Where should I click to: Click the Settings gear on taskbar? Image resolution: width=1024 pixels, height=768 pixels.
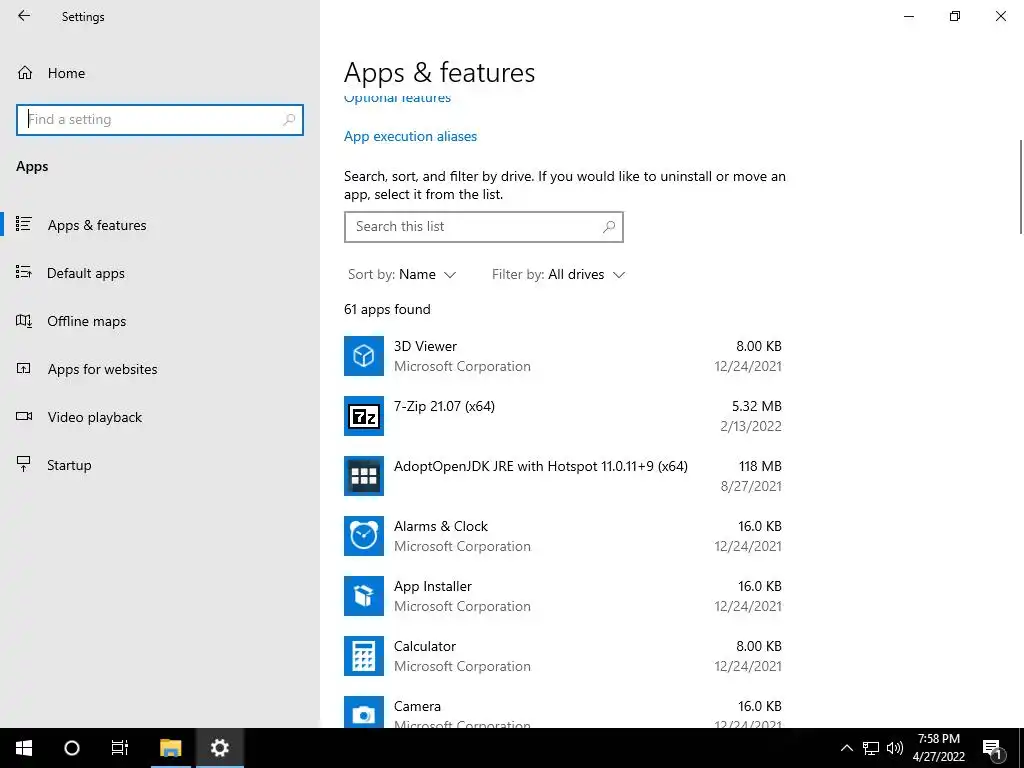219,748
